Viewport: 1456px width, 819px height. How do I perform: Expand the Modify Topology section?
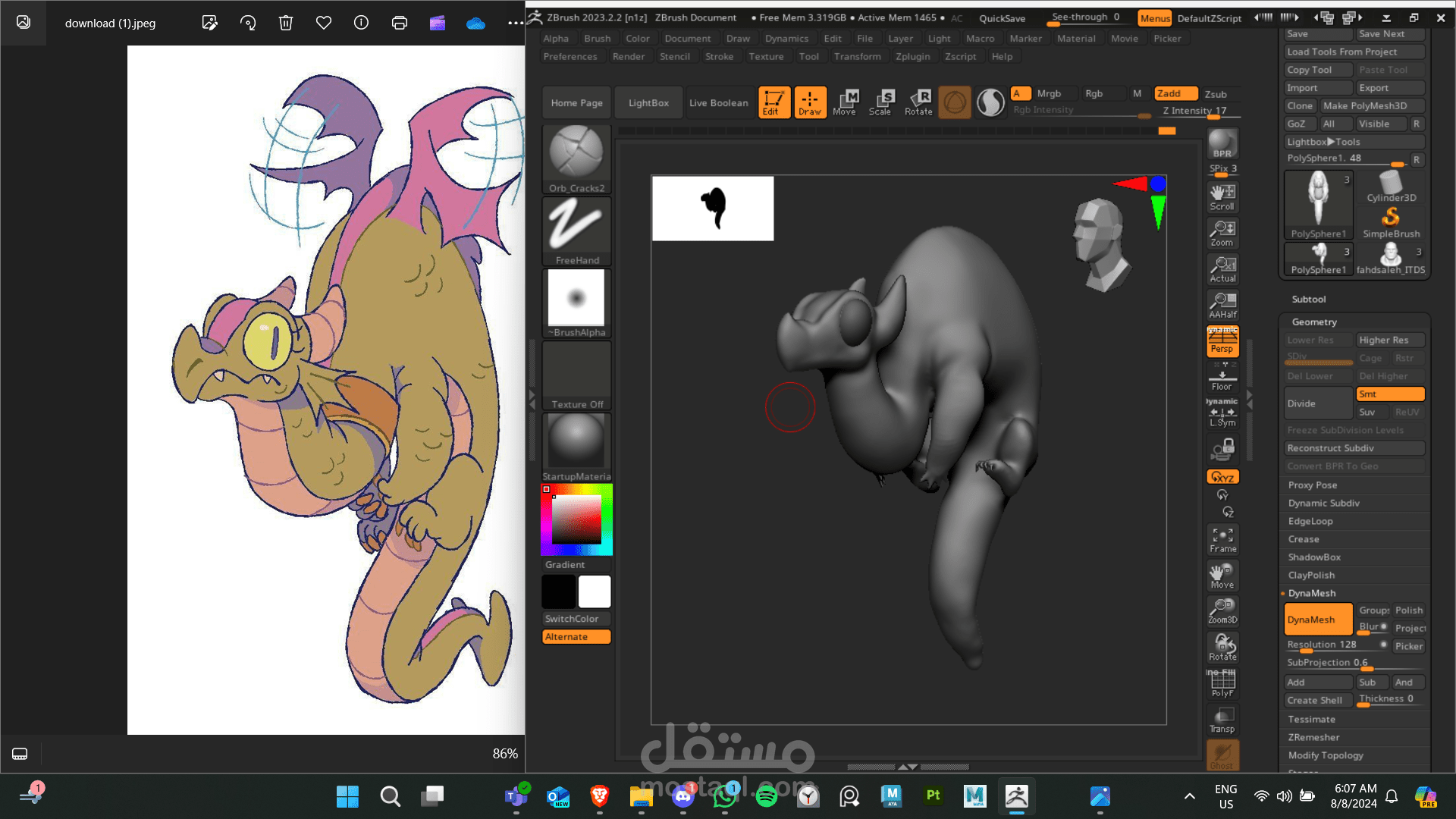1326,755
